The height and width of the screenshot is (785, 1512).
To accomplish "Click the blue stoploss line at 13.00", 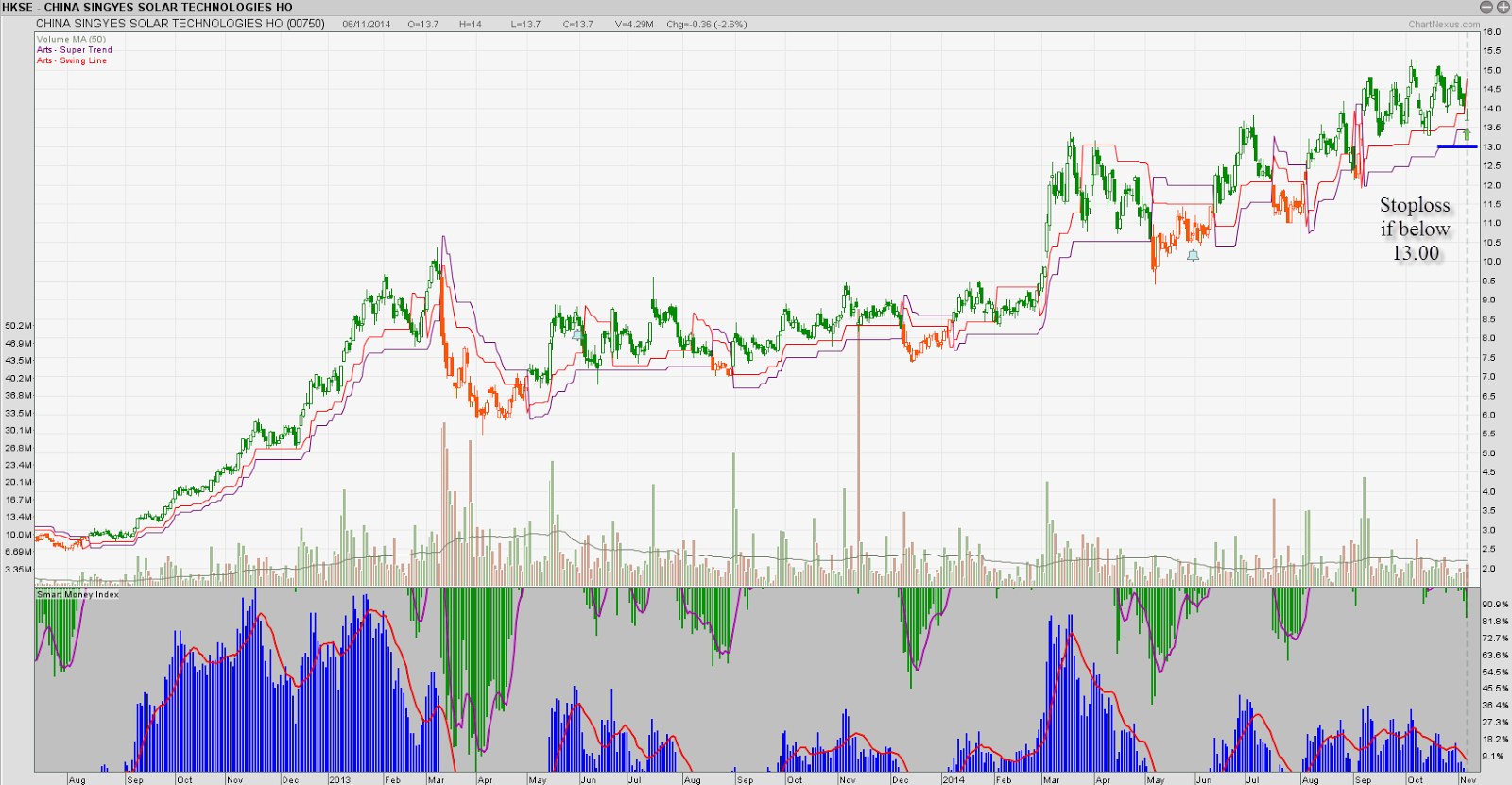I will click(x=1456, y=146).
